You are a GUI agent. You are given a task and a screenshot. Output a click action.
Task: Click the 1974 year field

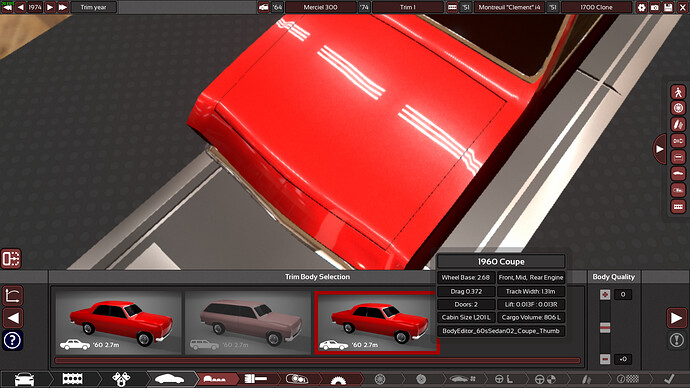[35, 7]
